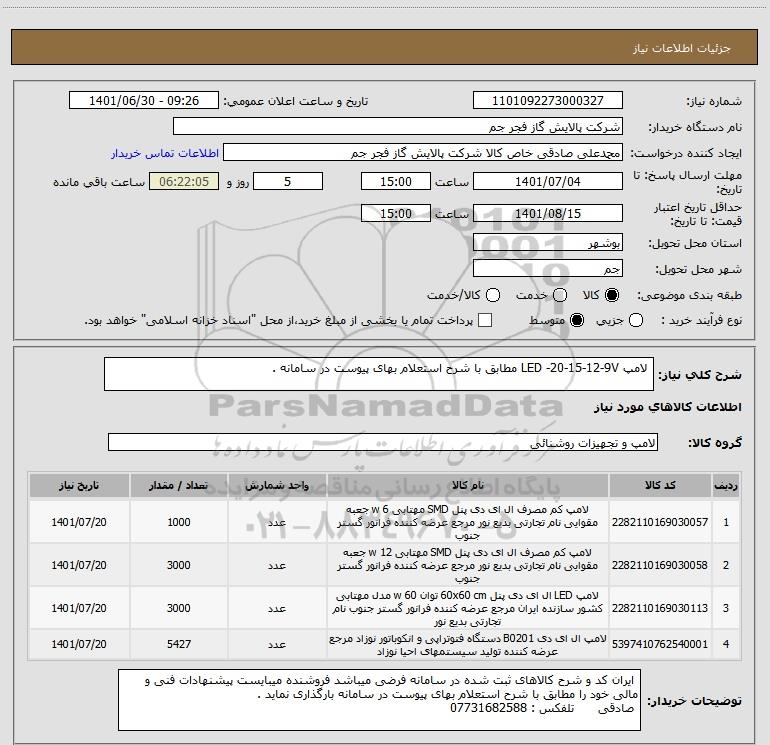
Task: Click the واحد شمارش column header
Action: [x=277, y=486]
